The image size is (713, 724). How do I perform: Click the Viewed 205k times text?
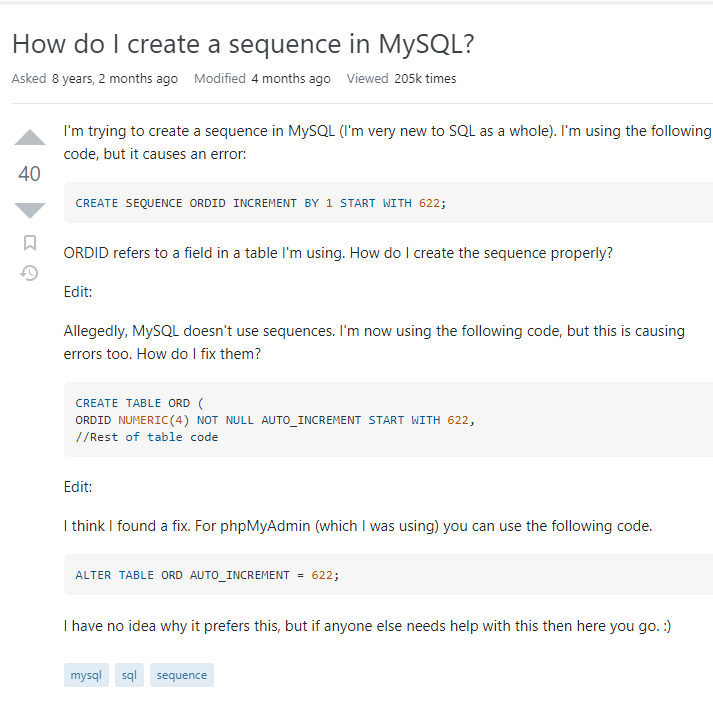tap(401, 78)
